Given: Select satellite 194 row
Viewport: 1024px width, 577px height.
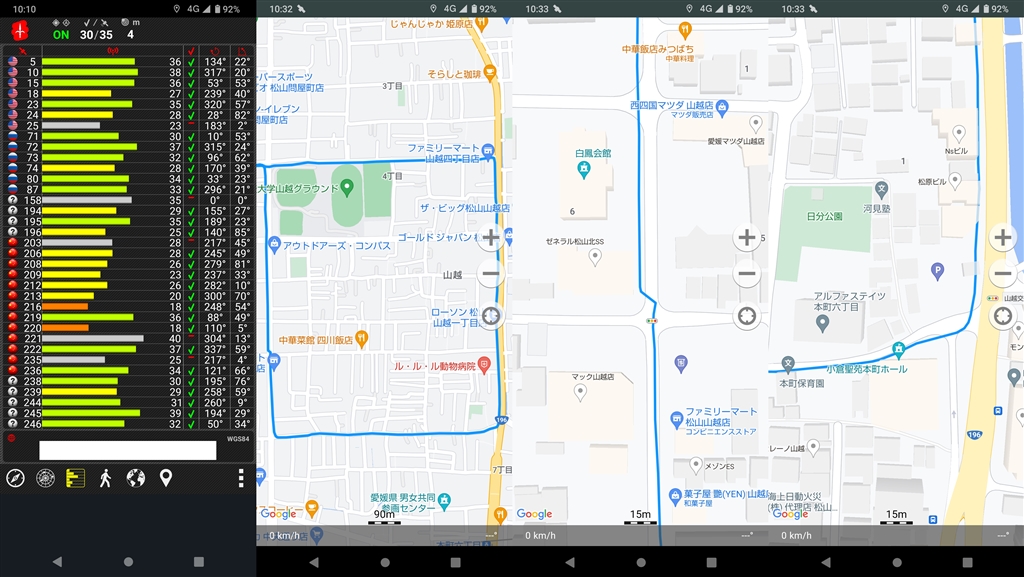Looking at the screenshot, I should pyautogui.click(x=128, y=211).
